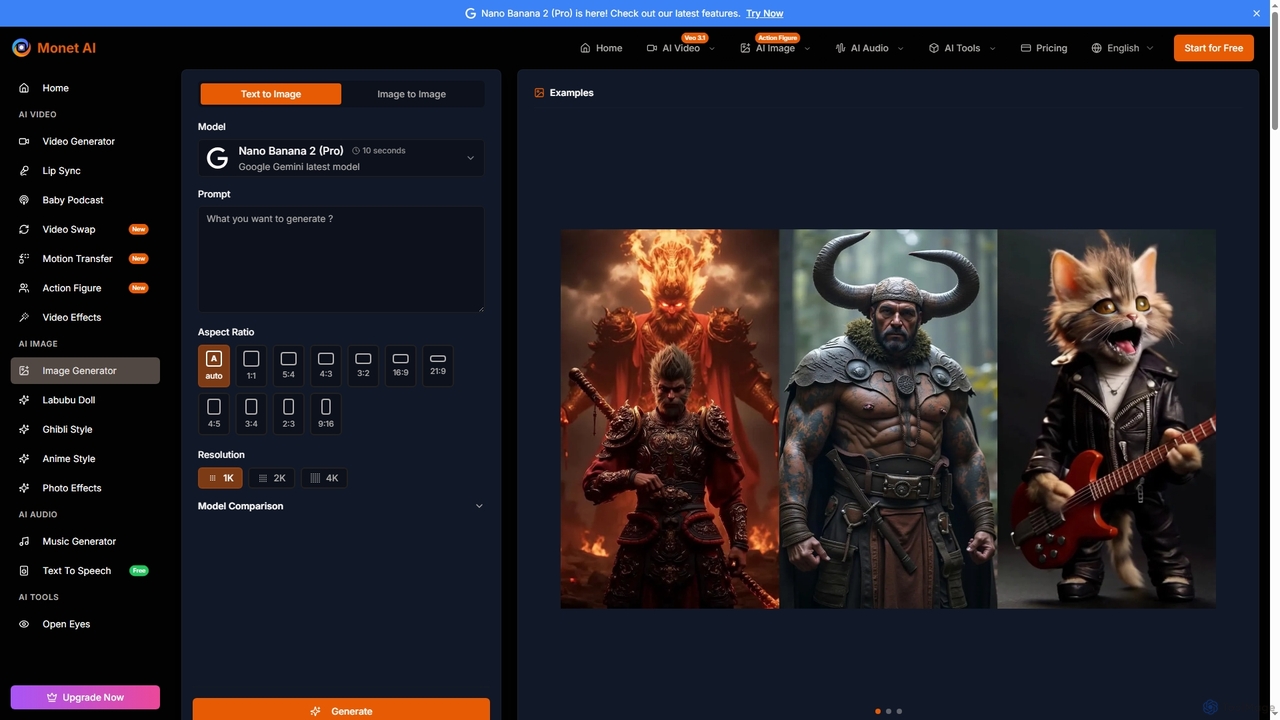This screenshot has width=1280, height=720.
Task: Click the Music Generator note icon
Action: pyautogui.click(x=24, y=541)
